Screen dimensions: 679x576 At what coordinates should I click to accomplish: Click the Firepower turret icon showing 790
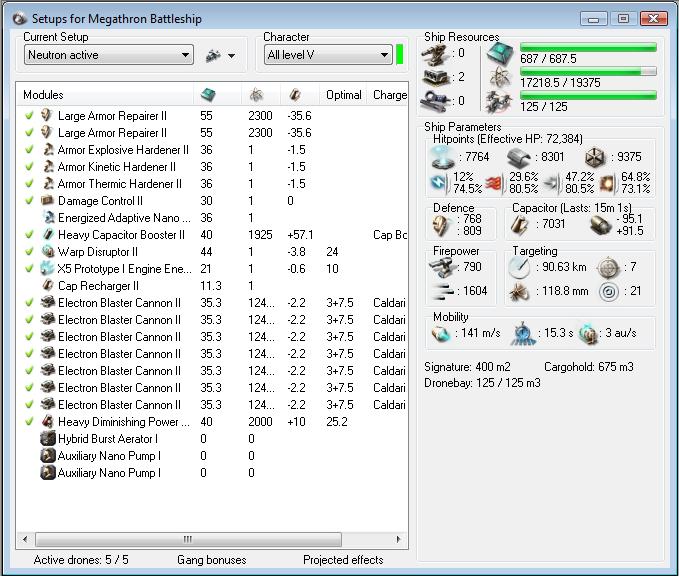(442, 268)
